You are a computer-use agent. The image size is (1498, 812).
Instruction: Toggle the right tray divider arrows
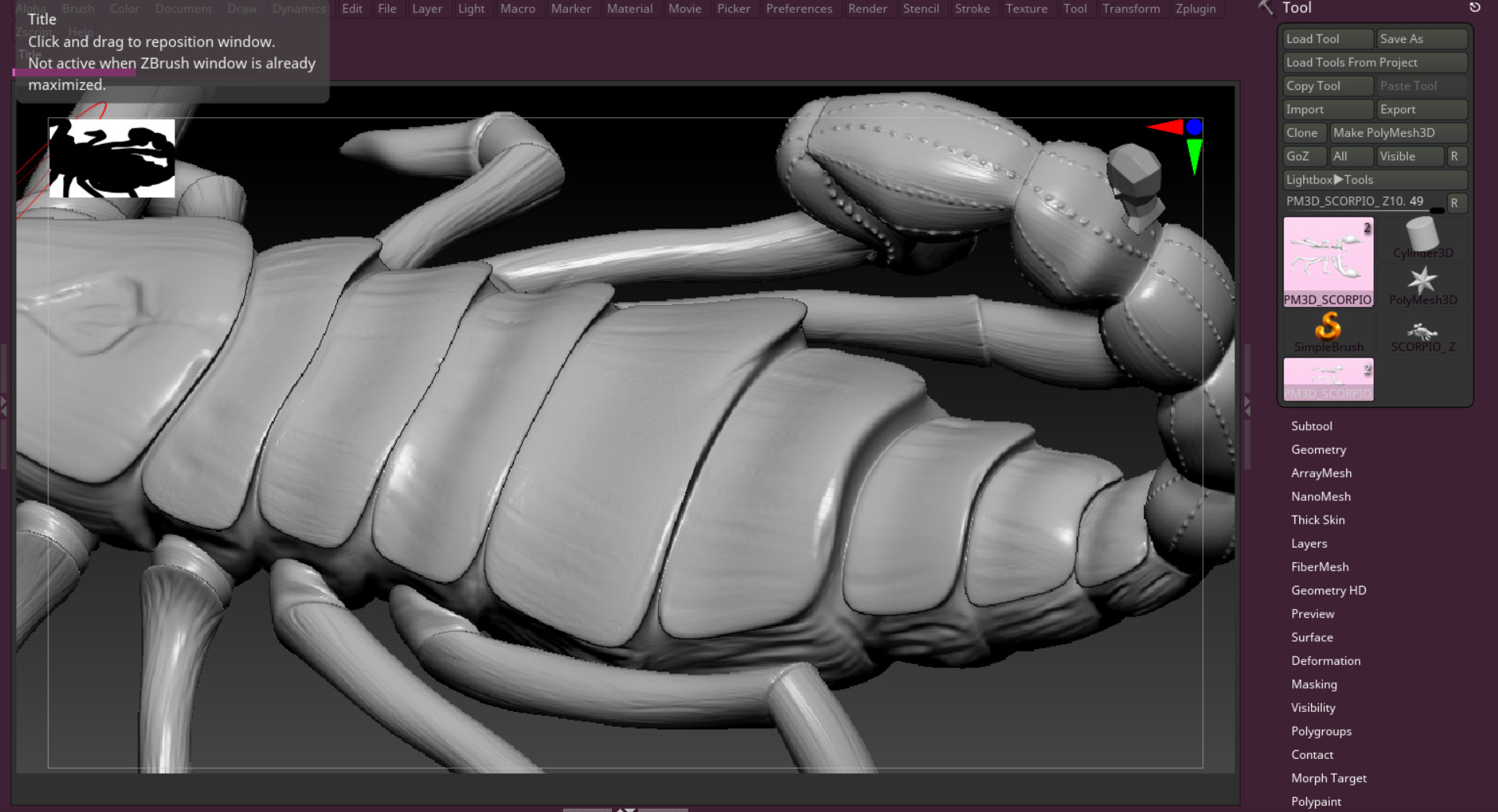pos(1247,406)
